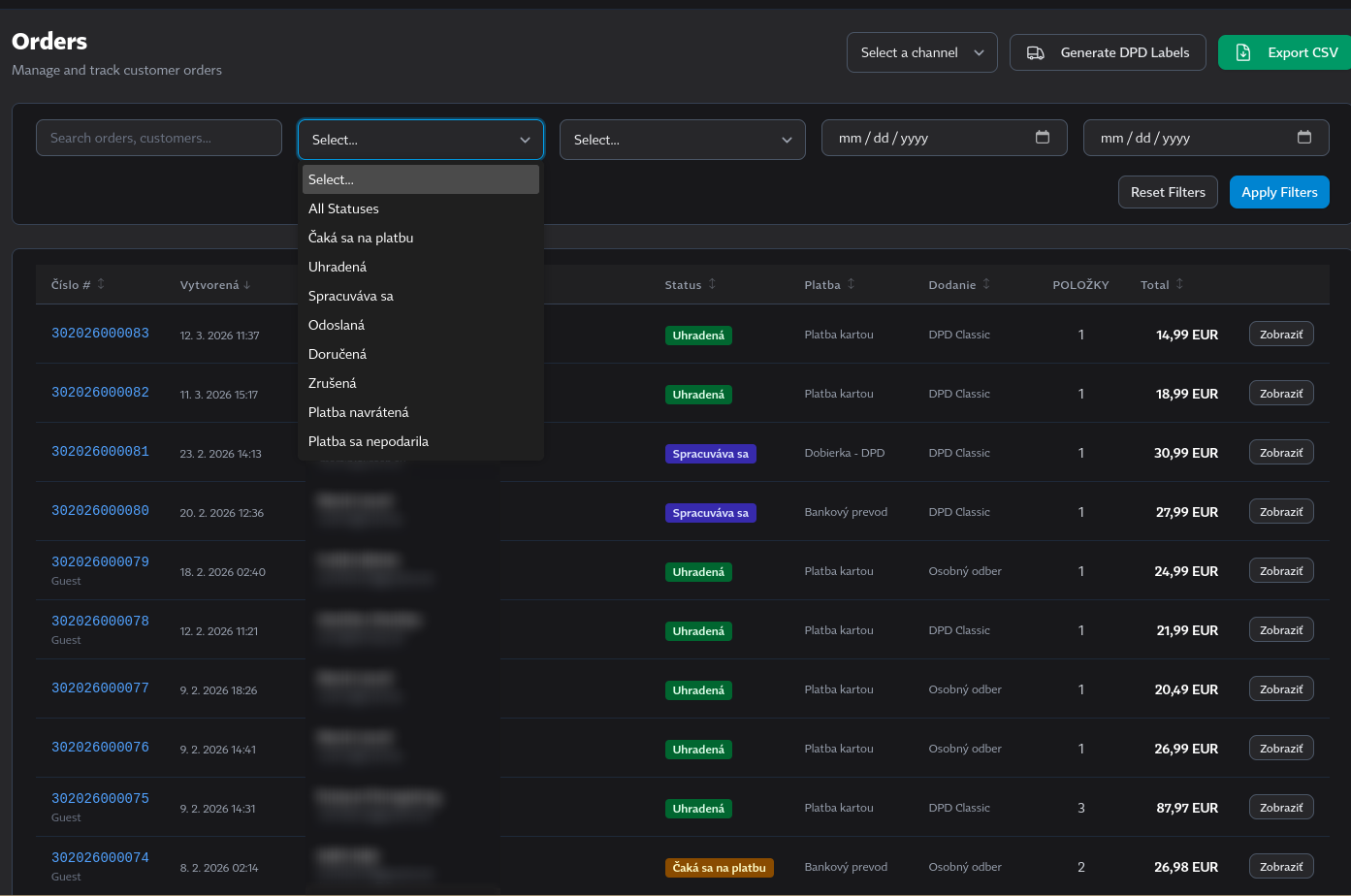The image size is (1351, 896).
Task: Click the file download icon in Export CSV
Action: click(x=1243, y=53)
